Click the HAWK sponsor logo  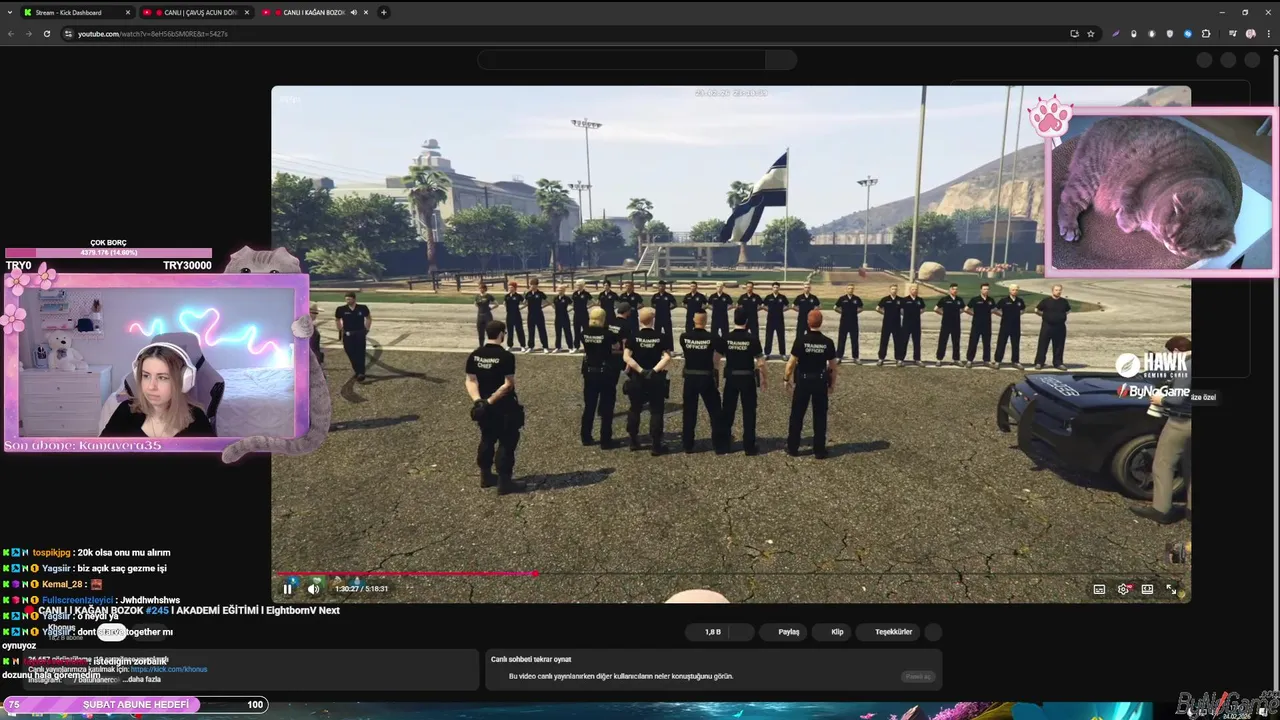pos(1152,364)
